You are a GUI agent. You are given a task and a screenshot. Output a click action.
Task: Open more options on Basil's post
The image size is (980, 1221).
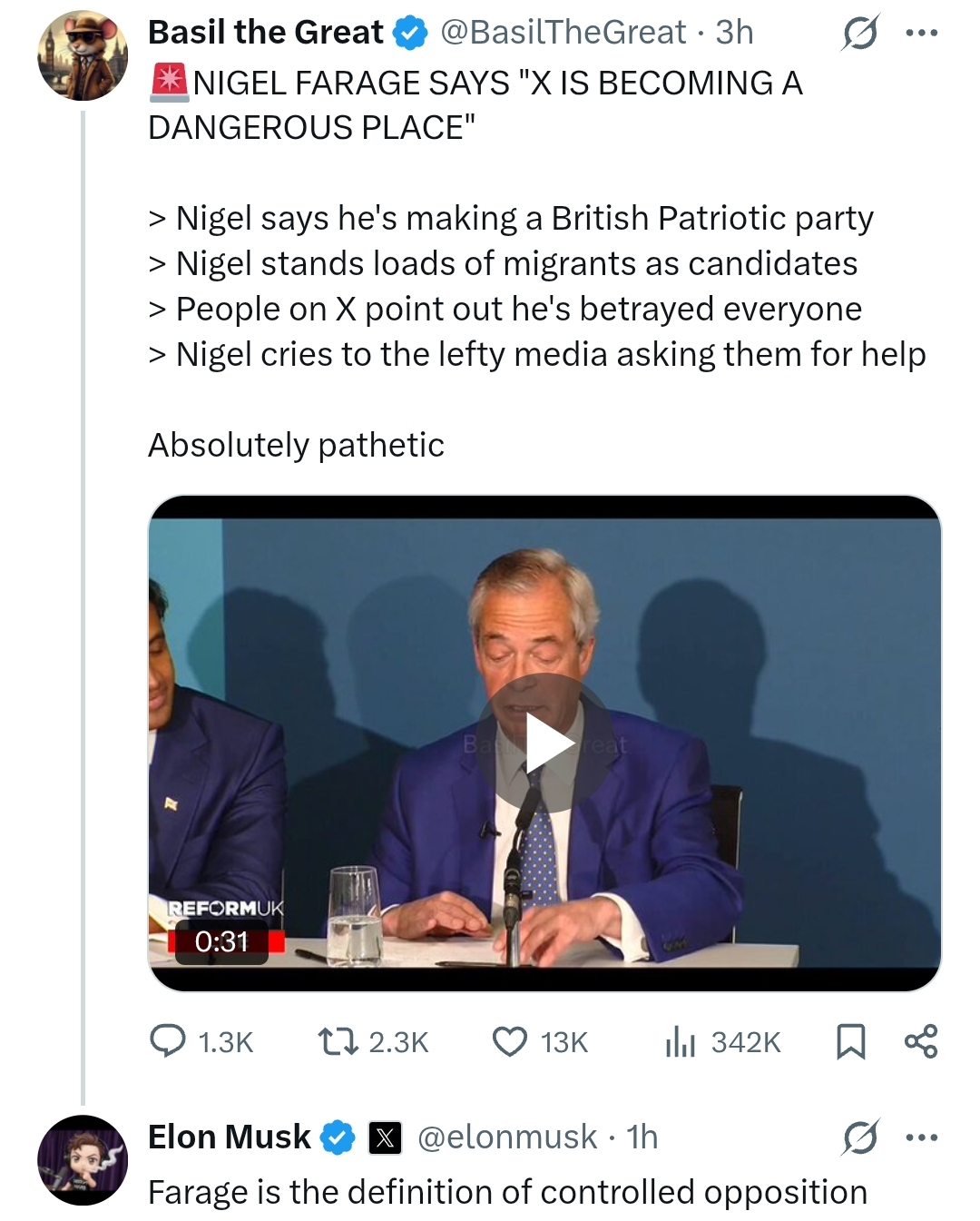pos(921,34)
